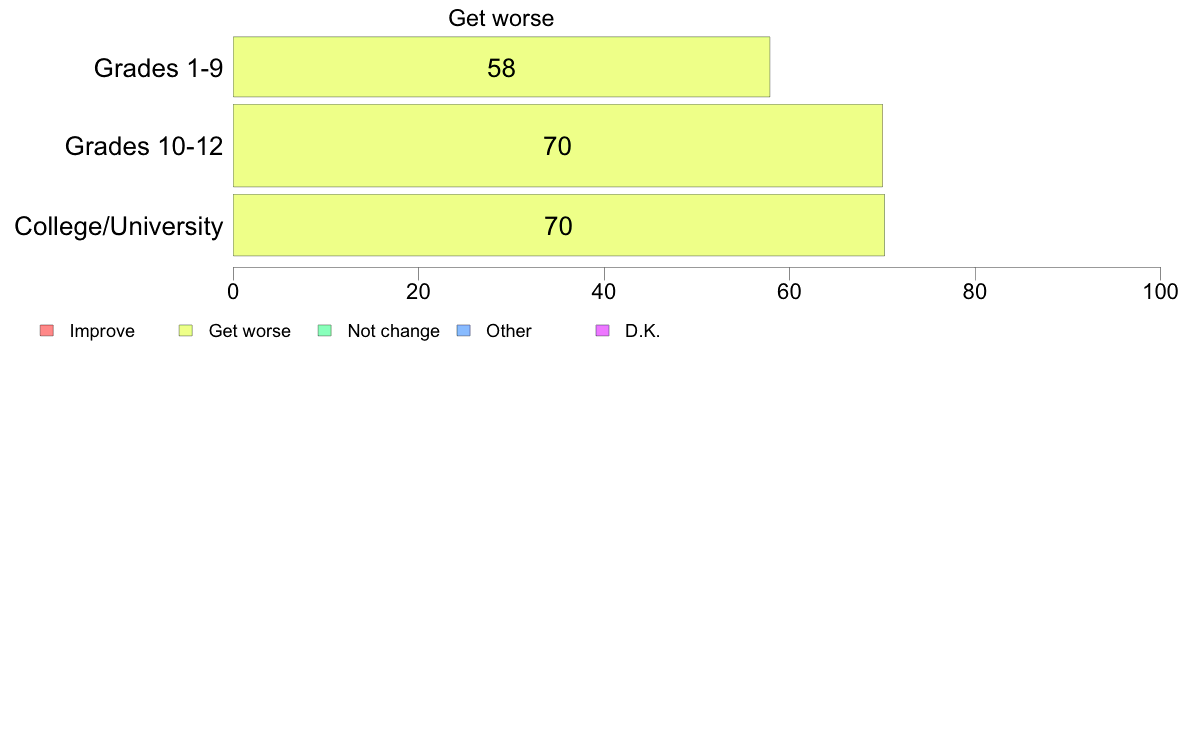Click the Other blue legend swatch

[x=464, y=330]
